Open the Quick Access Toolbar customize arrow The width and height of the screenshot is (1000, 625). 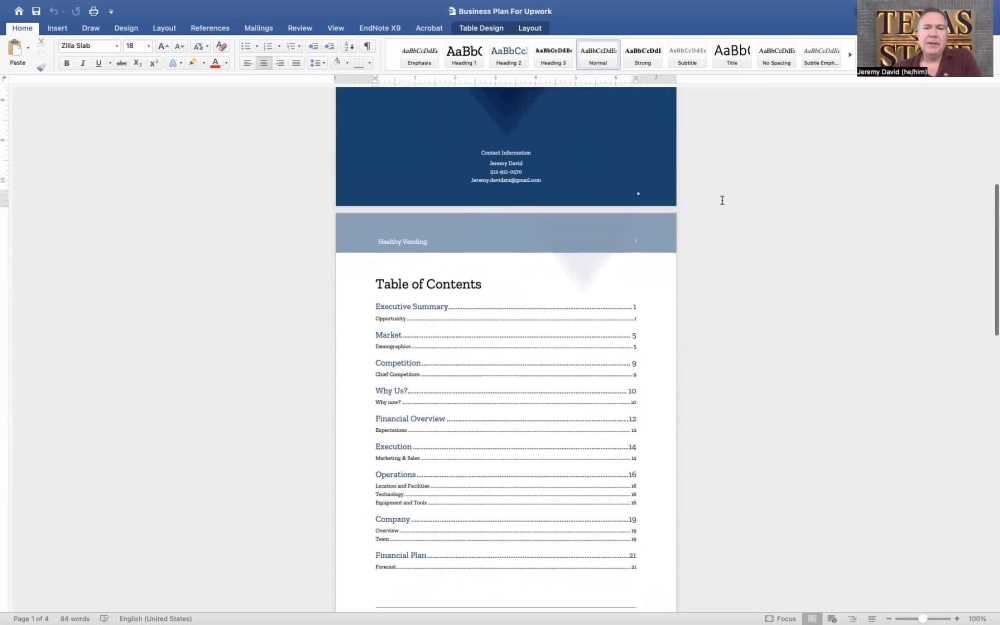(111, 11)
